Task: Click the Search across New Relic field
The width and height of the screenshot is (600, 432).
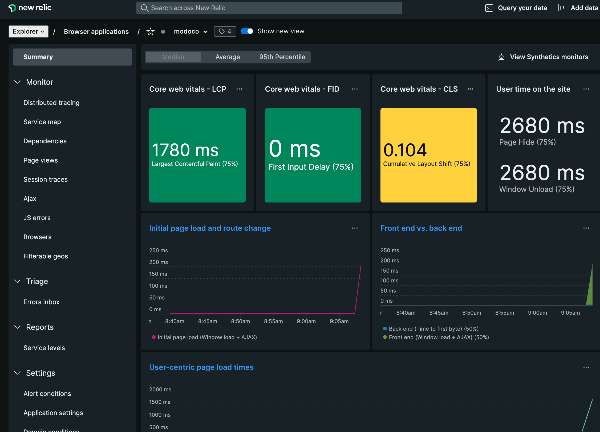Action: pyautogui.click(x=269, y=8)
